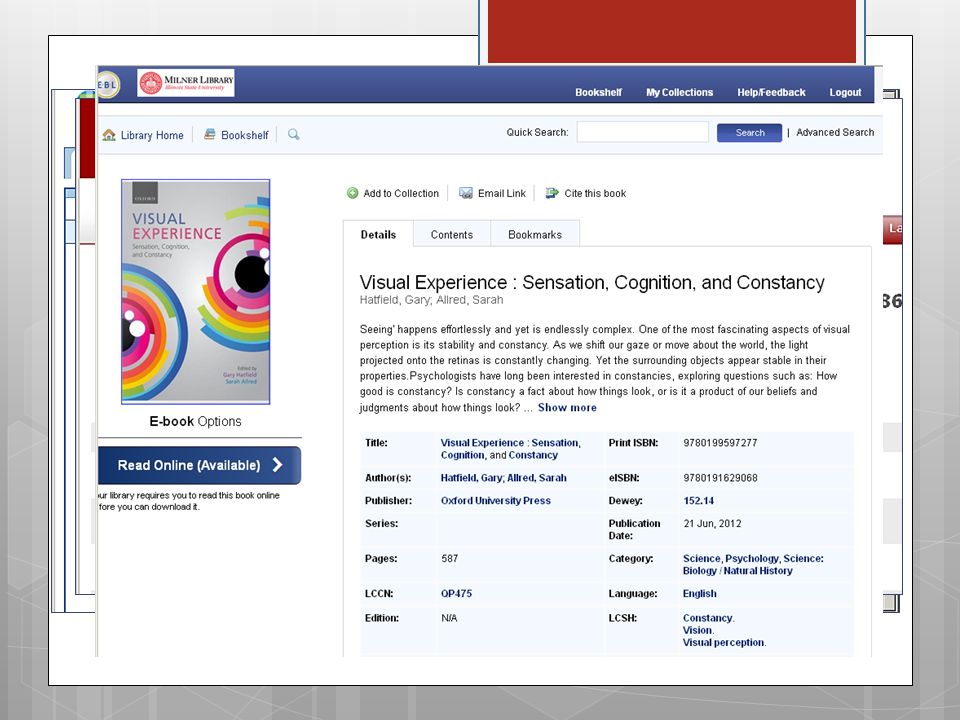Viewport: 960px width, 720px height.
Task: Click the gray author line under the title
Action: pyautogui.click(x=432, y=300)
